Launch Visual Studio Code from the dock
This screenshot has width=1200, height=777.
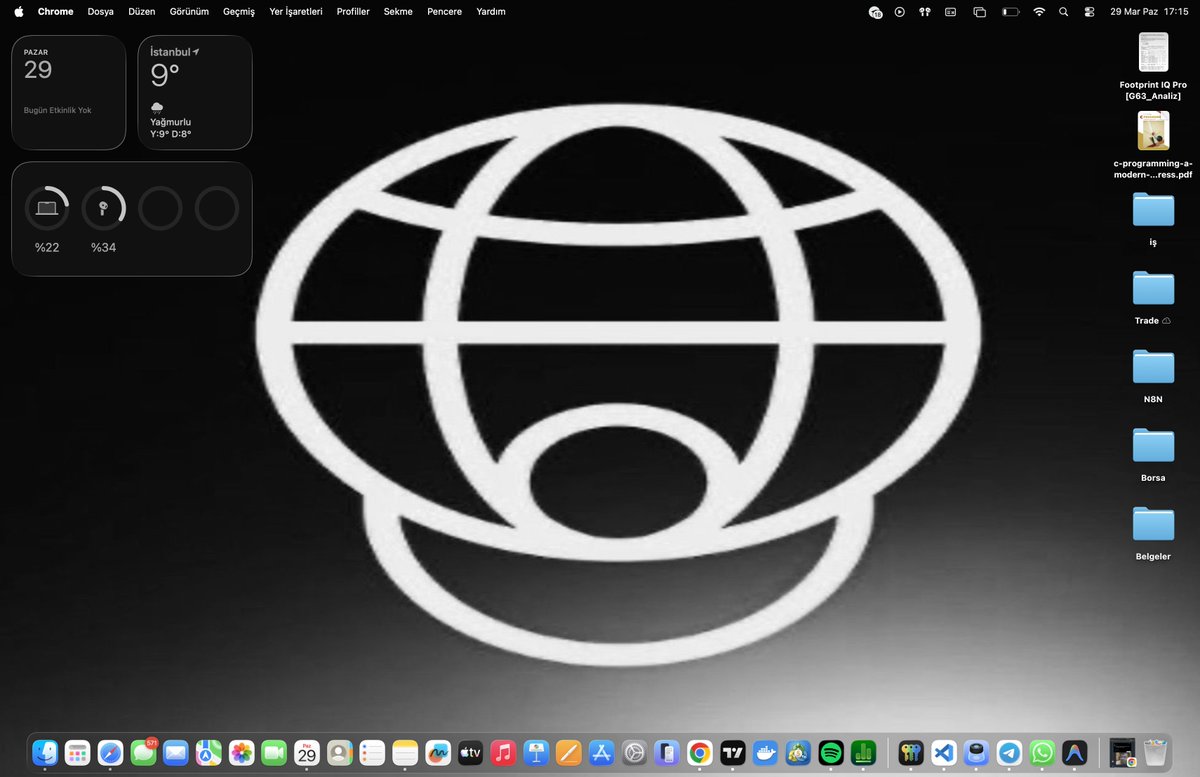pos(943,752)
